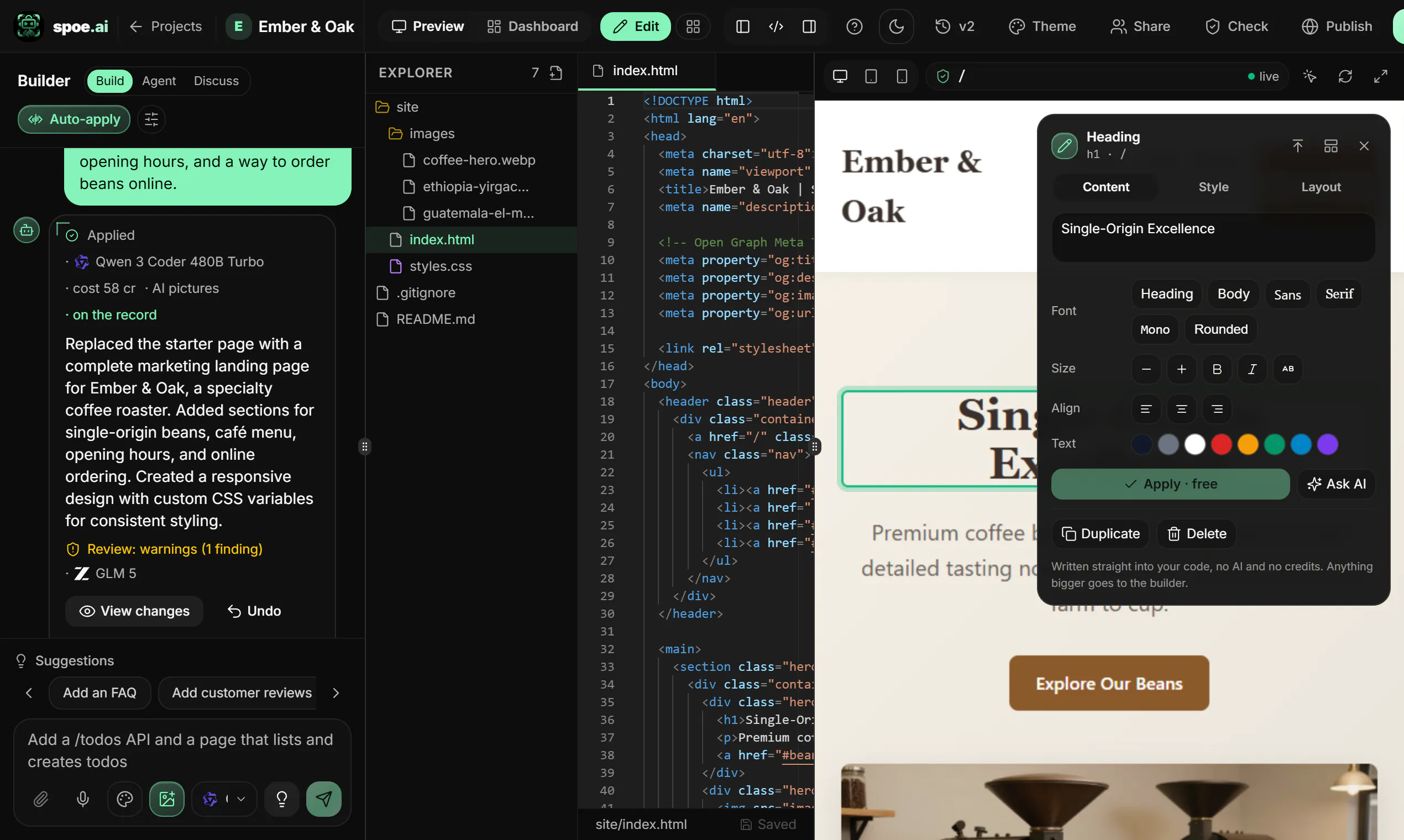Switch to the Agent tab
The height and width of the screenshot is (840, 1404).
(159, 80)
